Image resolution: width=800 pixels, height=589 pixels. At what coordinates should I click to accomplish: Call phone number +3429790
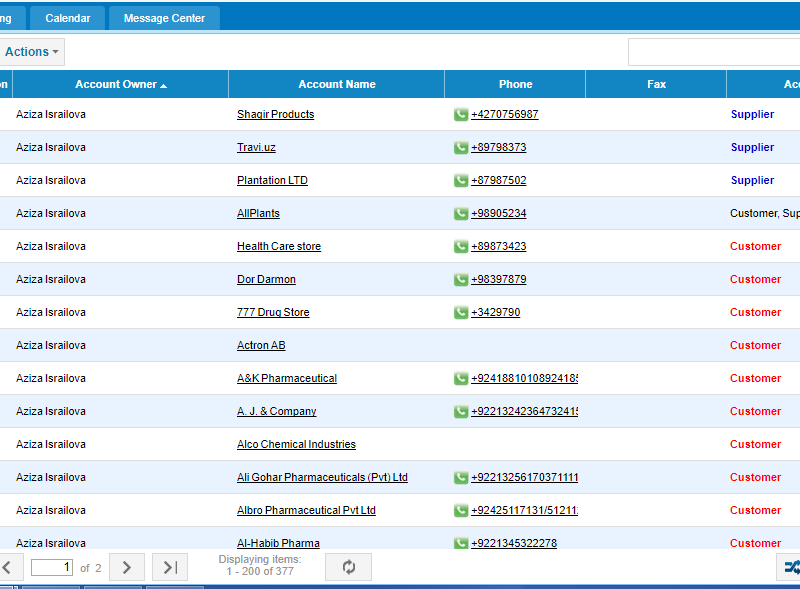[x=495, y=312]
